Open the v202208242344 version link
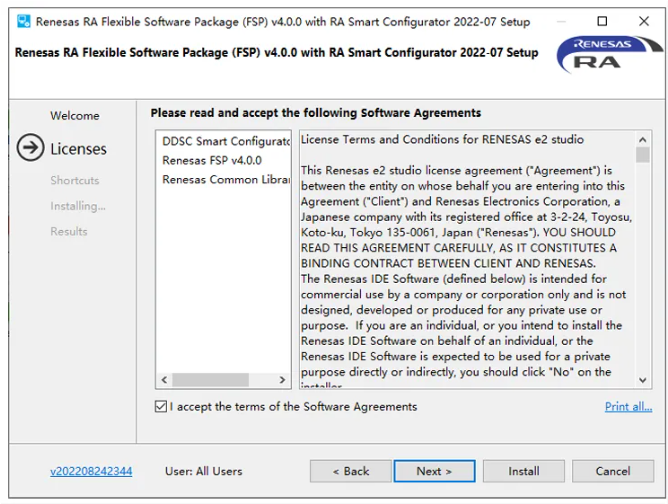The height and width of the screenshot is (504, 668). [x=91, y=471]
